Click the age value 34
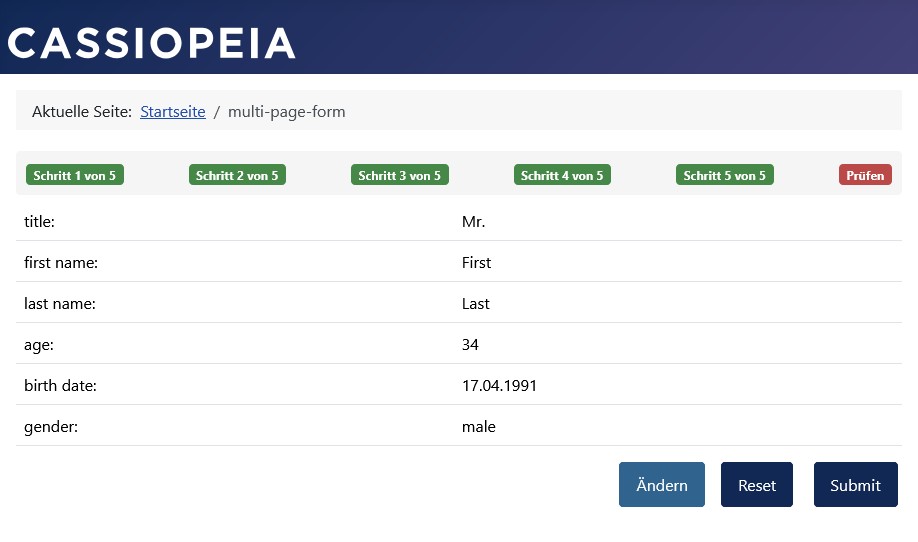This screenshot has width=918, height=542. (x=470, y=345)
